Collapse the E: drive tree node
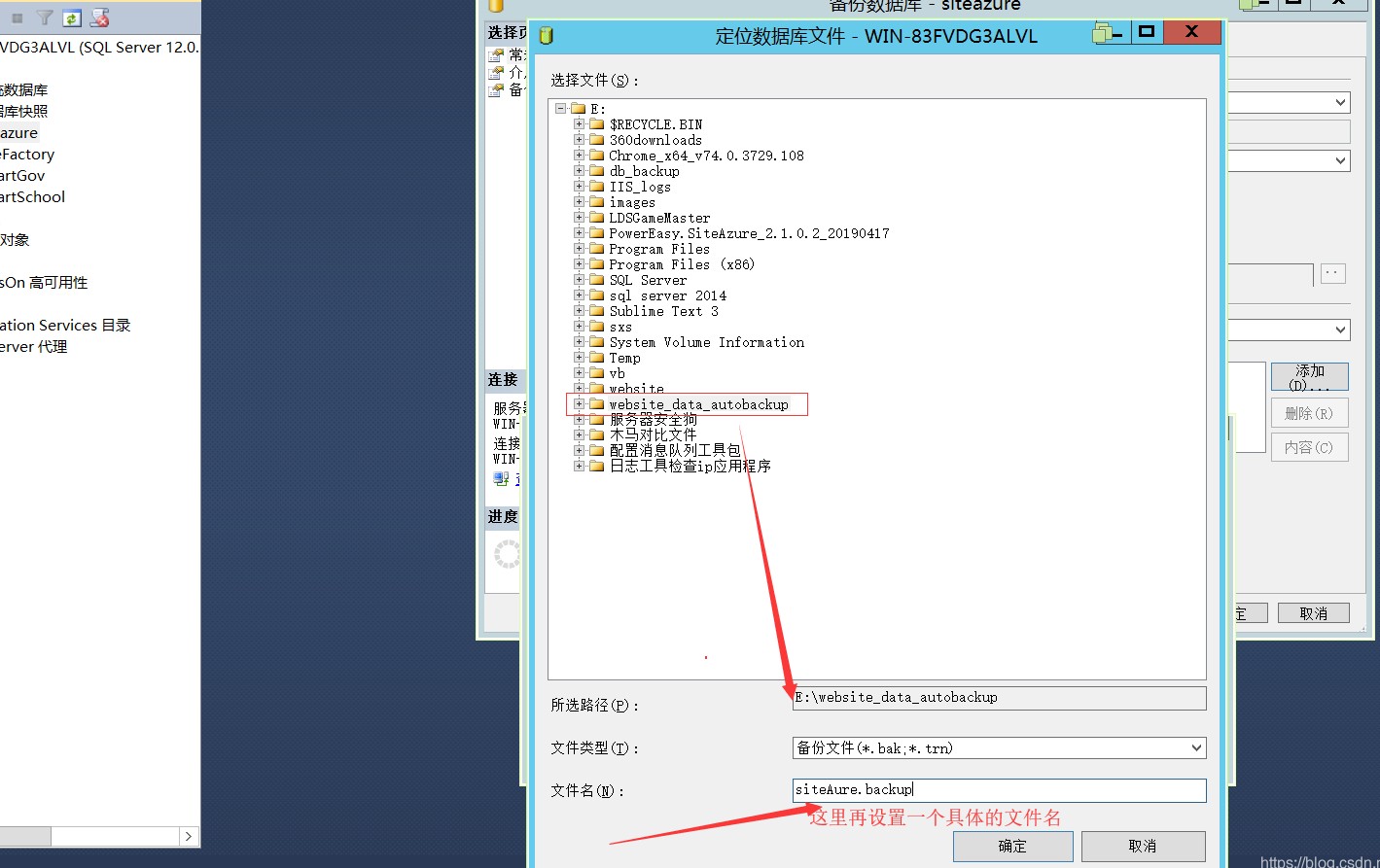Image resolution: width=1380 pixels, height=868 pixels. 560,108
